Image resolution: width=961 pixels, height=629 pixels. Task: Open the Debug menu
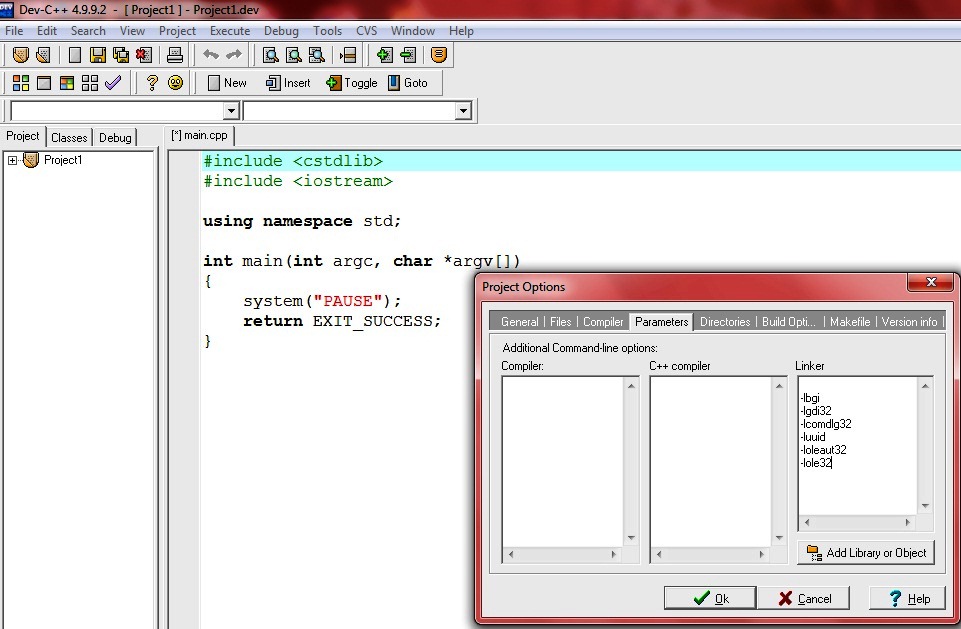point(281,31)
